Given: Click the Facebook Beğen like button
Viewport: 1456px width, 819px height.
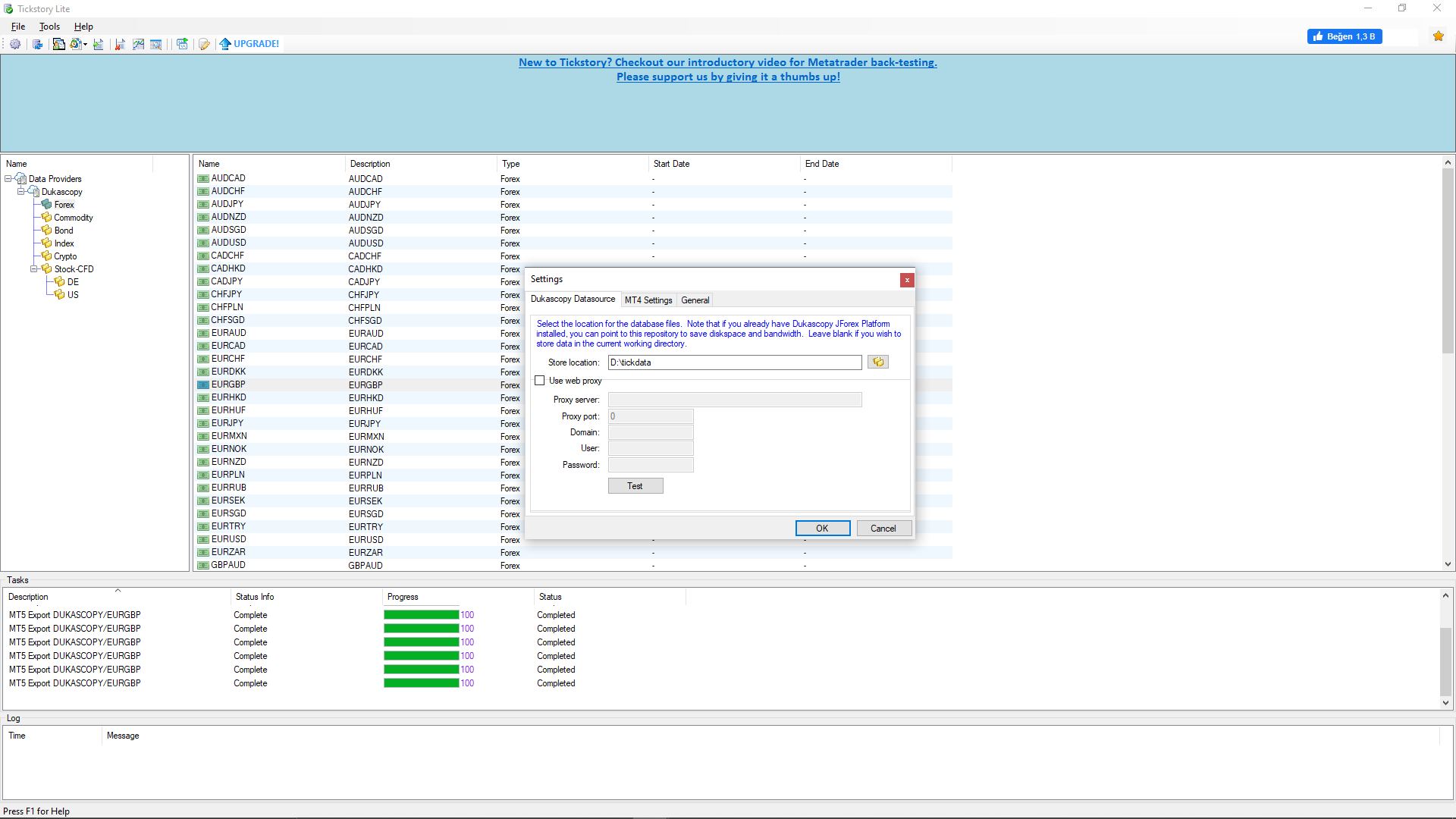Looking at the screenshot, I should (1345, 36).
